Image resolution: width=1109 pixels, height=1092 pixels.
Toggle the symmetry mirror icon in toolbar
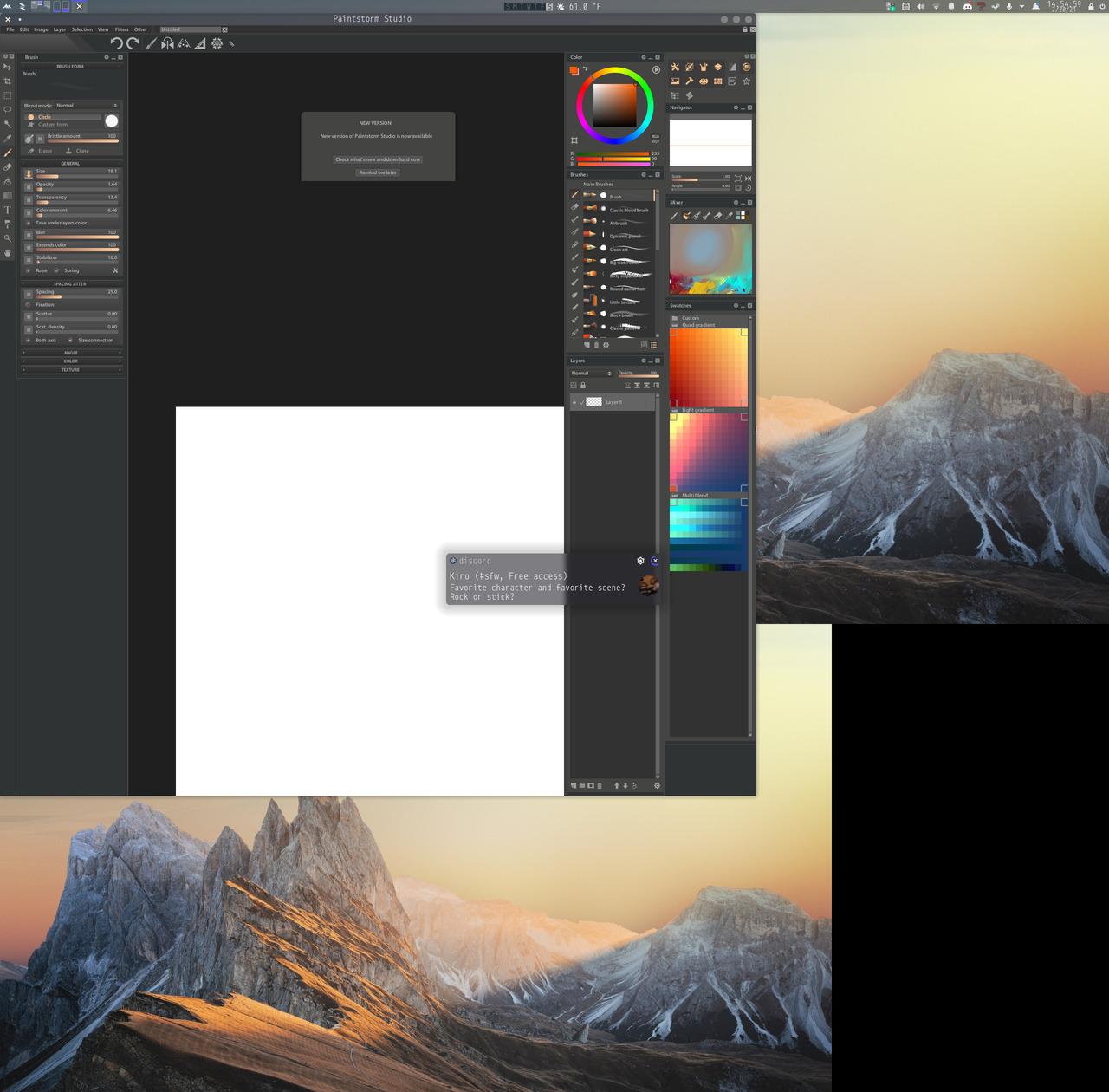click(167, 43)
